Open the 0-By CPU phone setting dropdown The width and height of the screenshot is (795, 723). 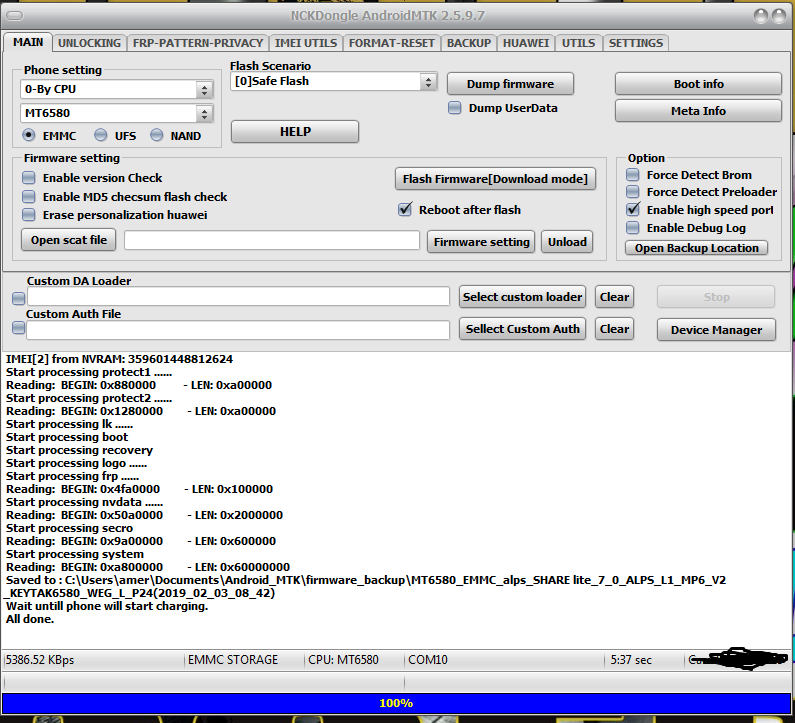117,89
